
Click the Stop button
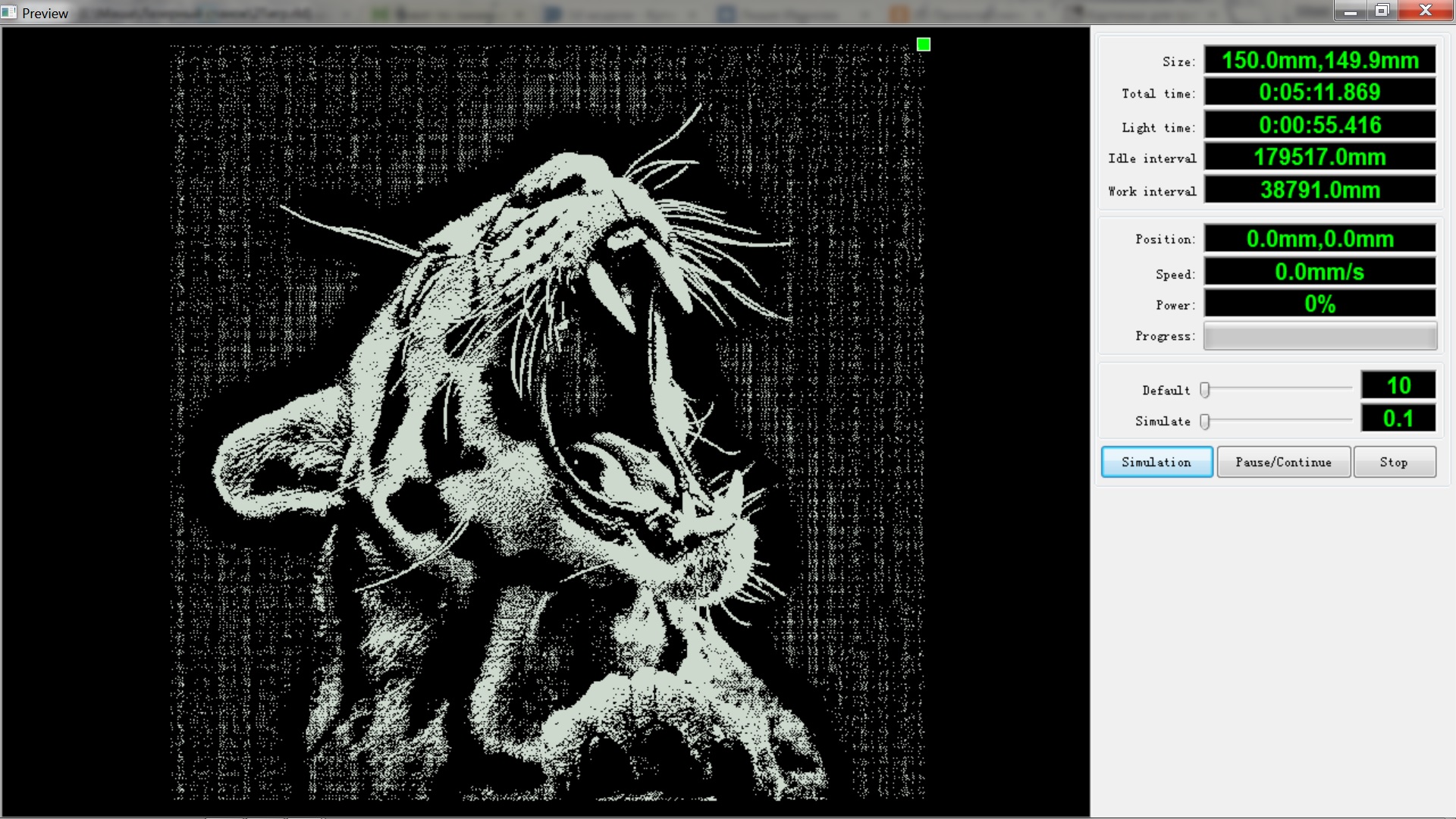[1394, 462]
